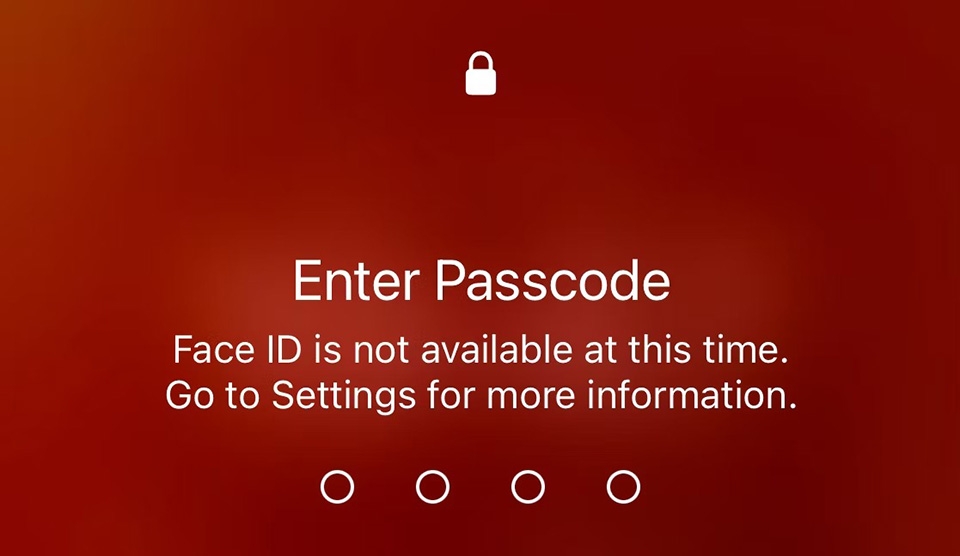Select the fourth passcode digit circle
The height and width of the screenshot is (556, 960).
[623, 487]
